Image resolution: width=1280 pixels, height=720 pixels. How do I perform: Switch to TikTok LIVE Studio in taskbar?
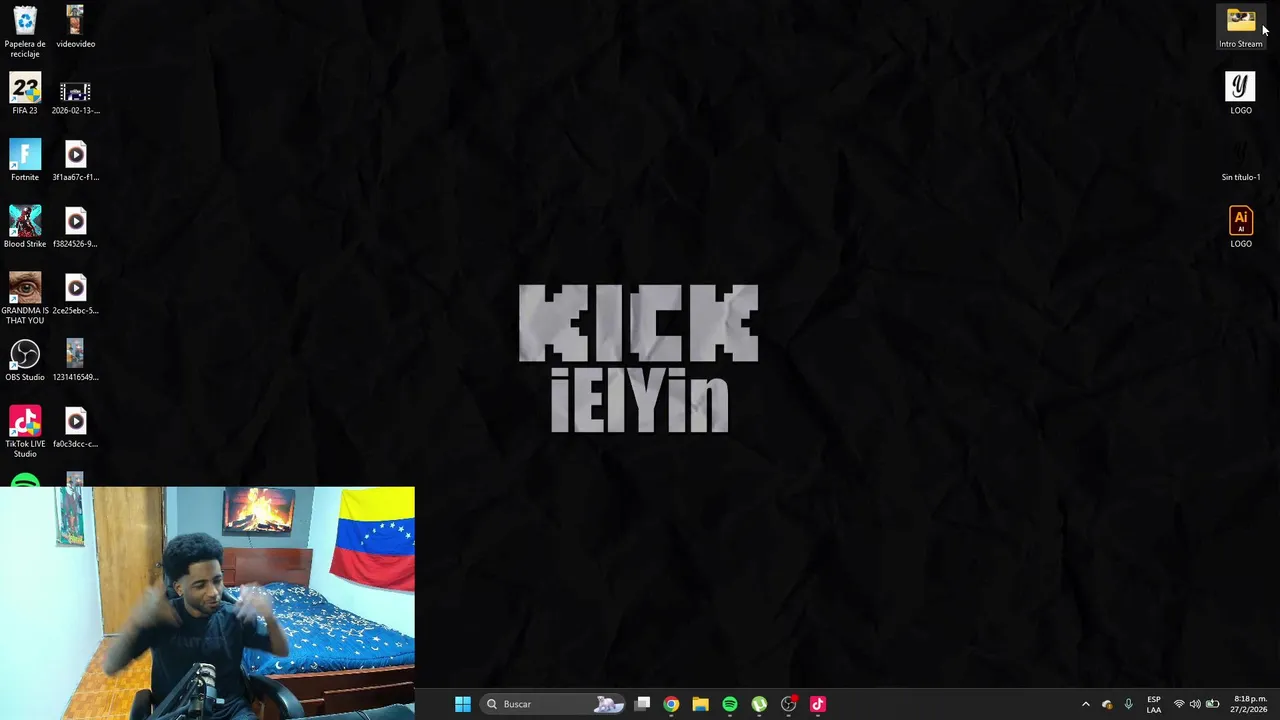tap(817, 704)
